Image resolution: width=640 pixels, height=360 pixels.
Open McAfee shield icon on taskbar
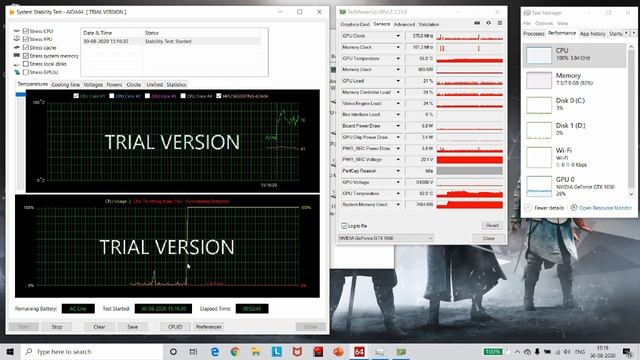(x=297, y=351)
